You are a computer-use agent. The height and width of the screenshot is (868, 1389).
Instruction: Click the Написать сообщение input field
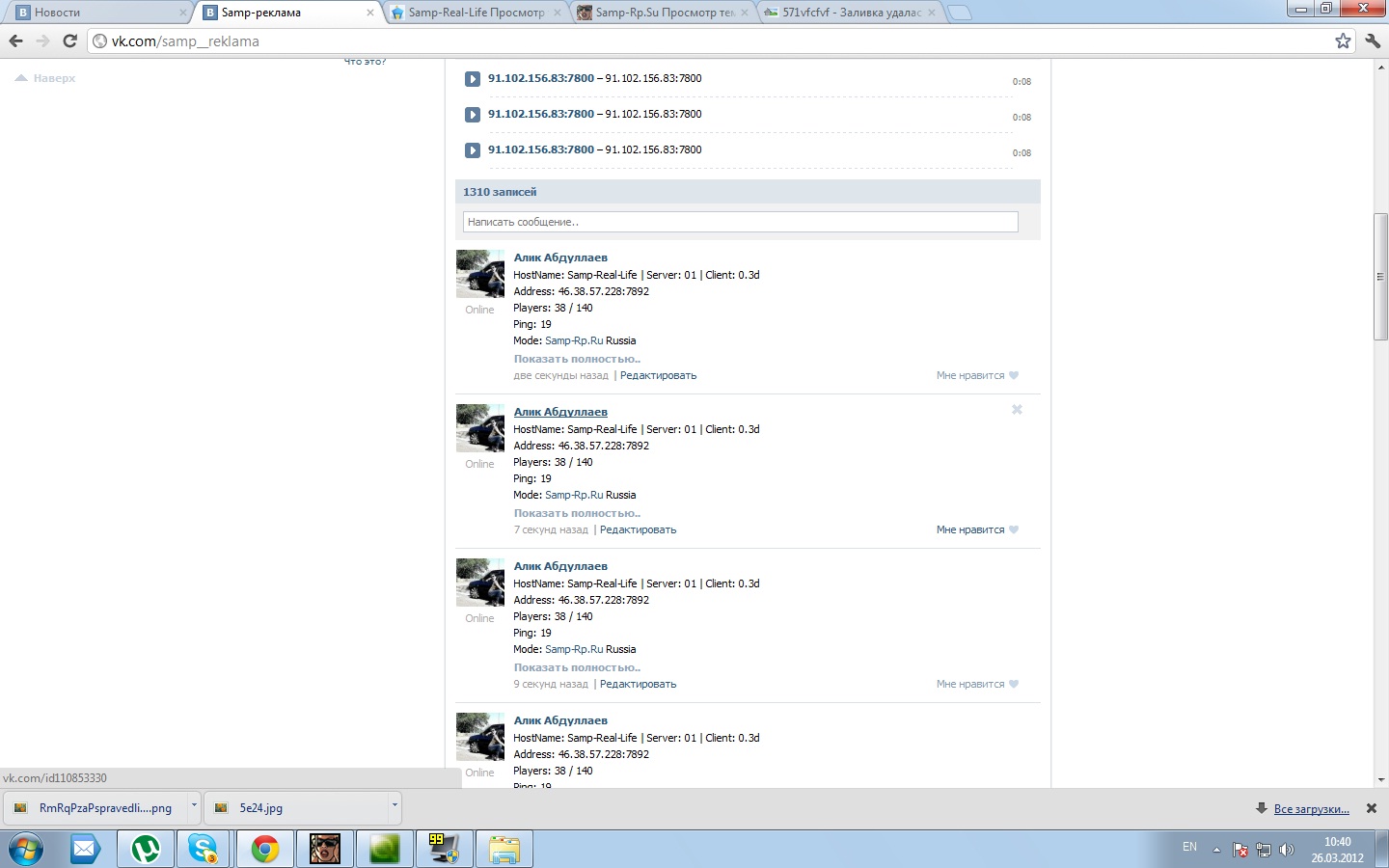click(x=740, y=222)
